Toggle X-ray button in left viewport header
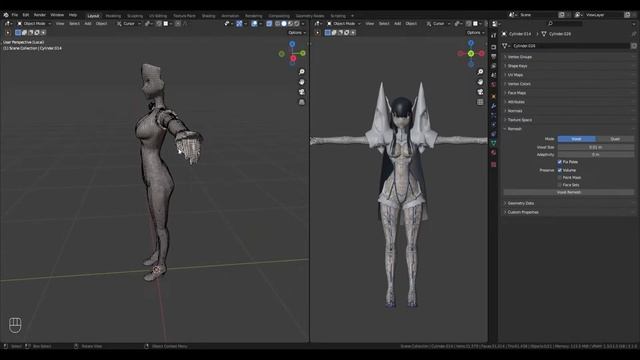Screen dimensions: 640x360 269,24
